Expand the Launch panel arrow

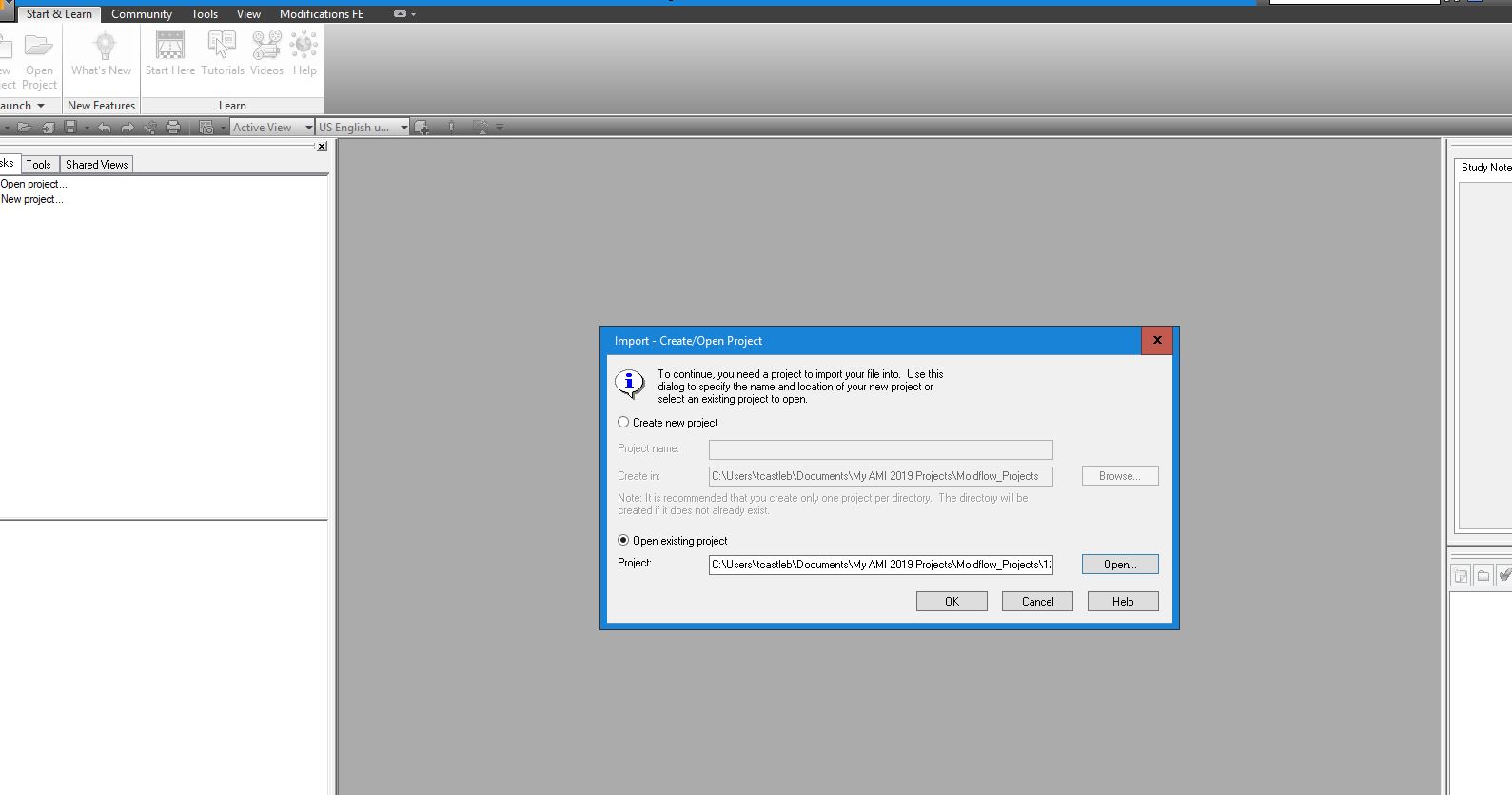(x=41, y=106)
